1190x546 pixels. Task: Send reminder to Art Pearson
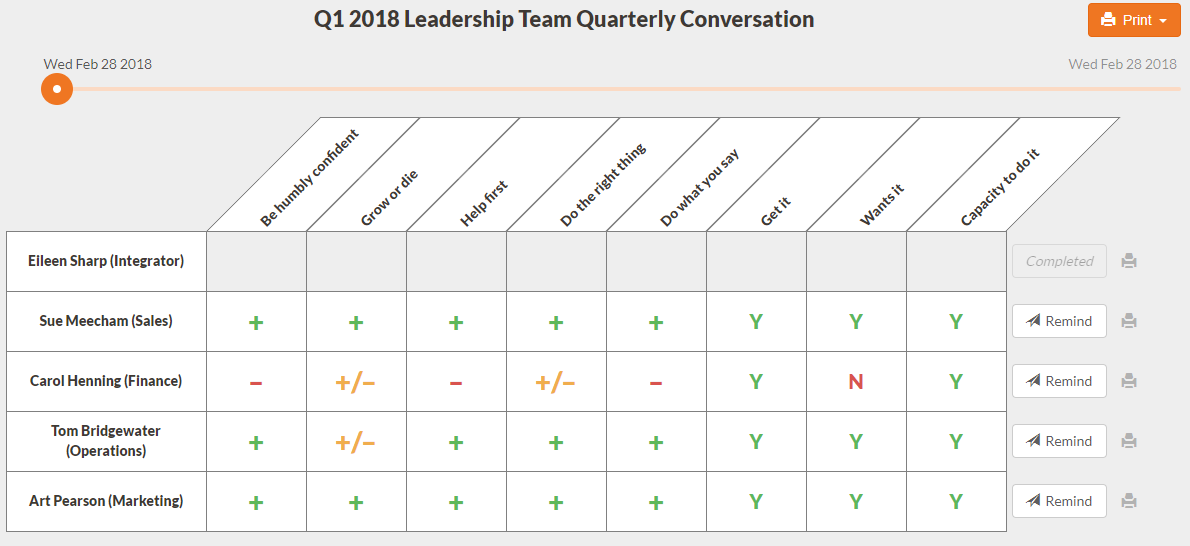point(1059,501)
